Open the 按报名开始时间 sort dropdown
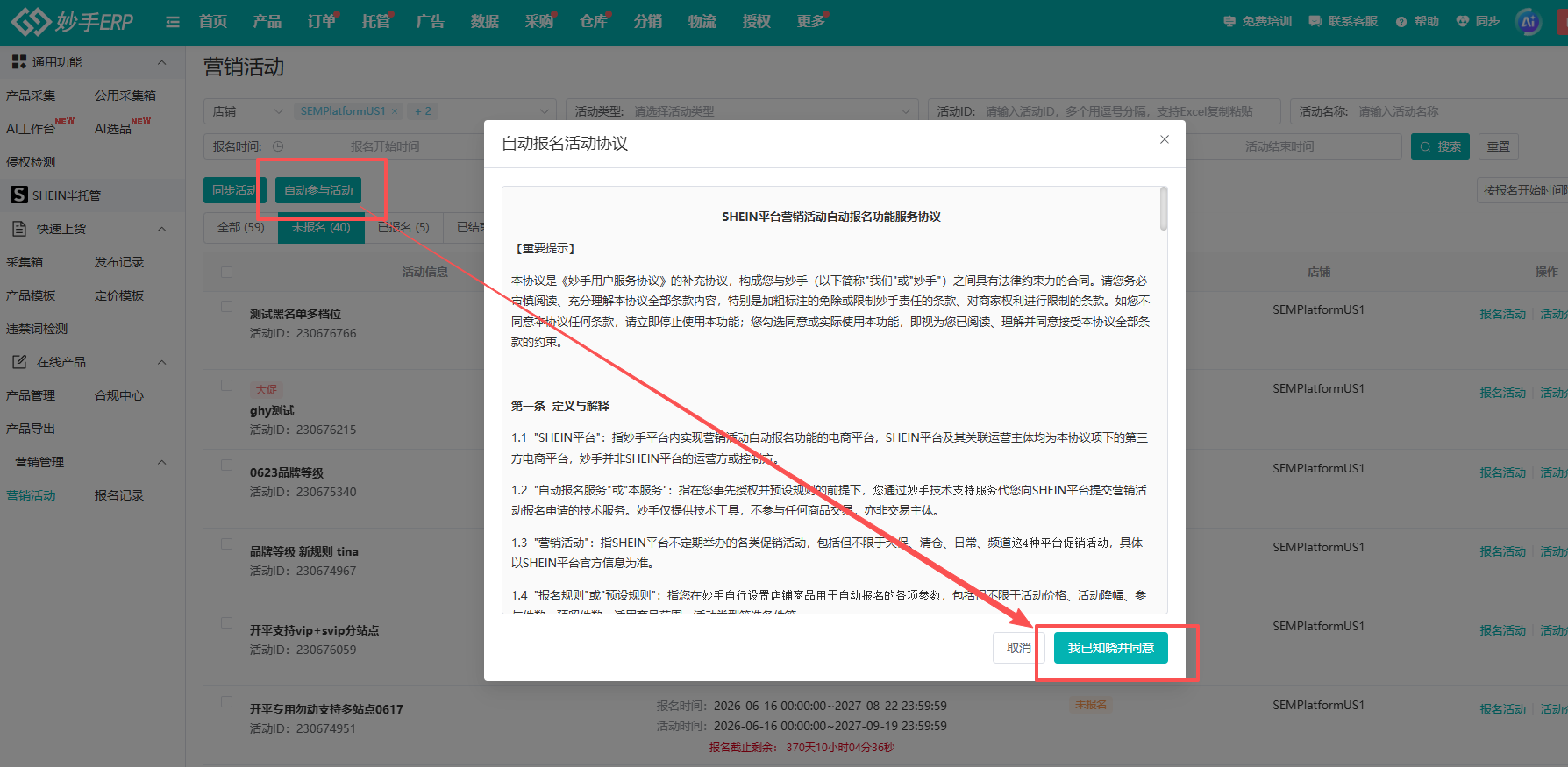Viewport: 1568px width, 767px height. [x=1522, y=190]
